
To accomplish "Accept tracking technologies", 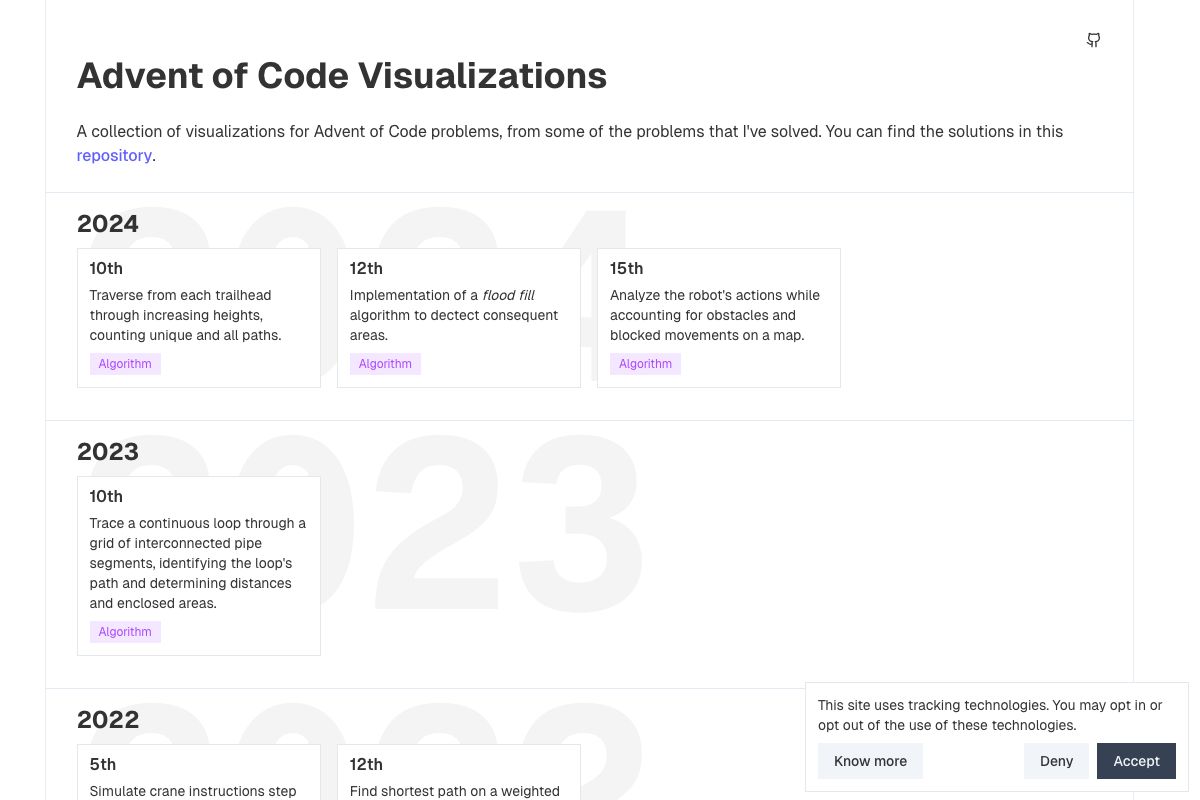I will 1136,761.
